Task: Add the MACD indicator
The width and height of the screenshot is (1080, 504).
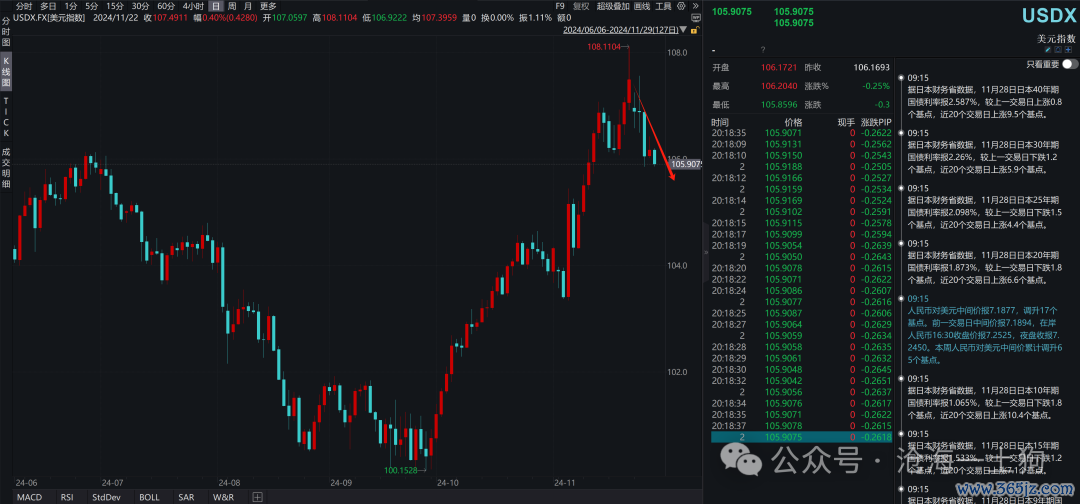Action: point(29,496)
